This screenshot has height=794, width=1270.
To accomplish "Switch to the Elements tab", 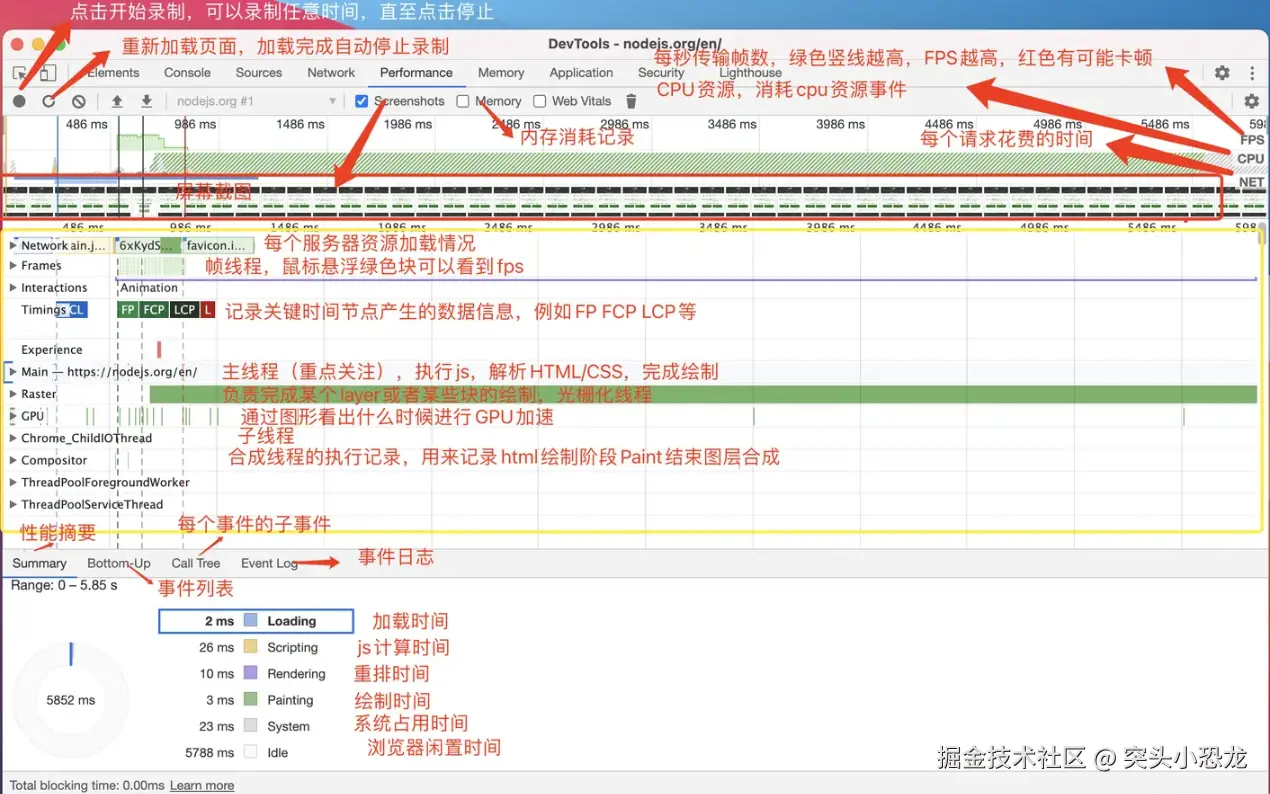I will tap(113, 73).
